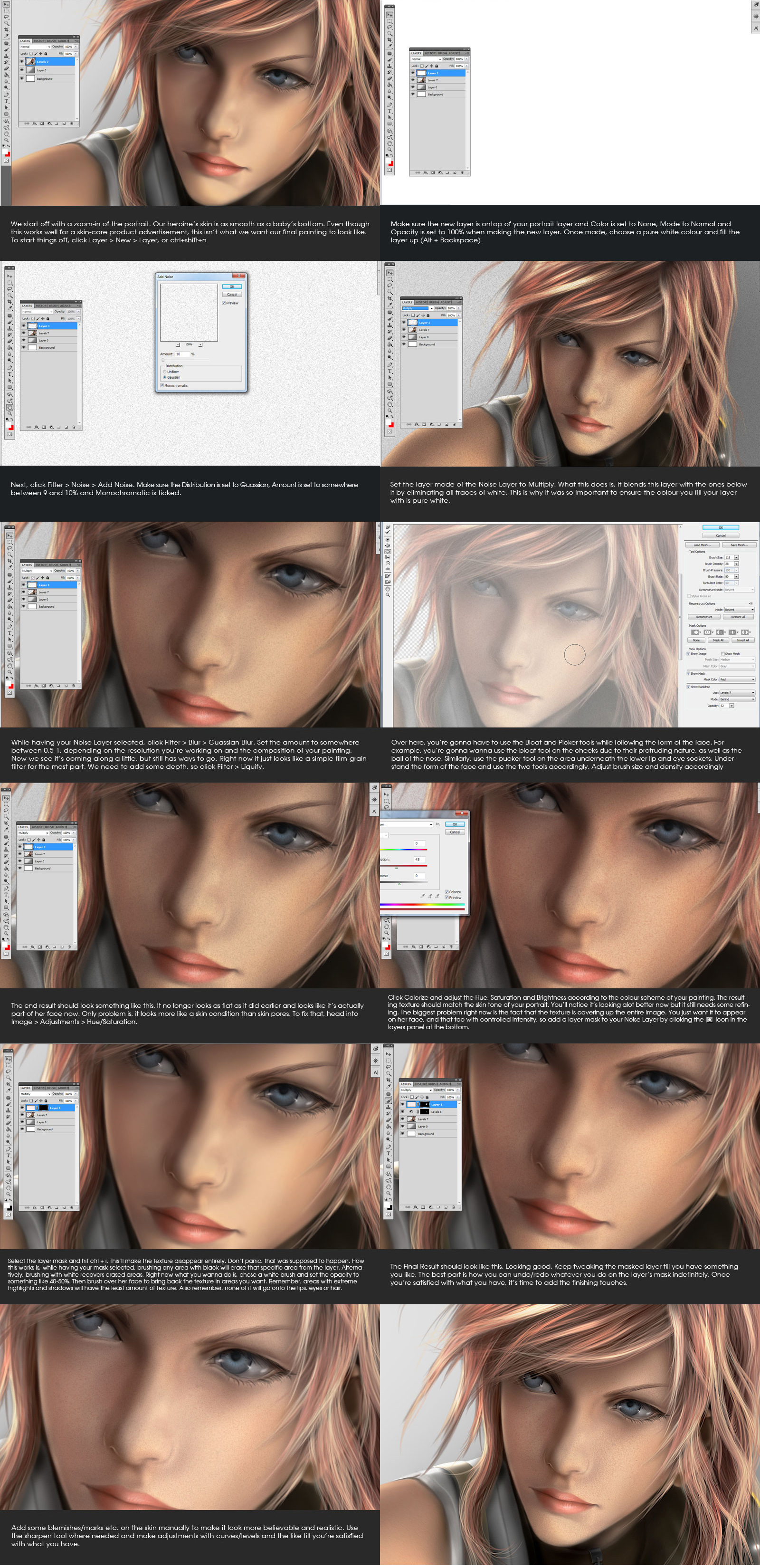Click the zoom-in plus button under Add Noise preview

(x=201, y=344)
